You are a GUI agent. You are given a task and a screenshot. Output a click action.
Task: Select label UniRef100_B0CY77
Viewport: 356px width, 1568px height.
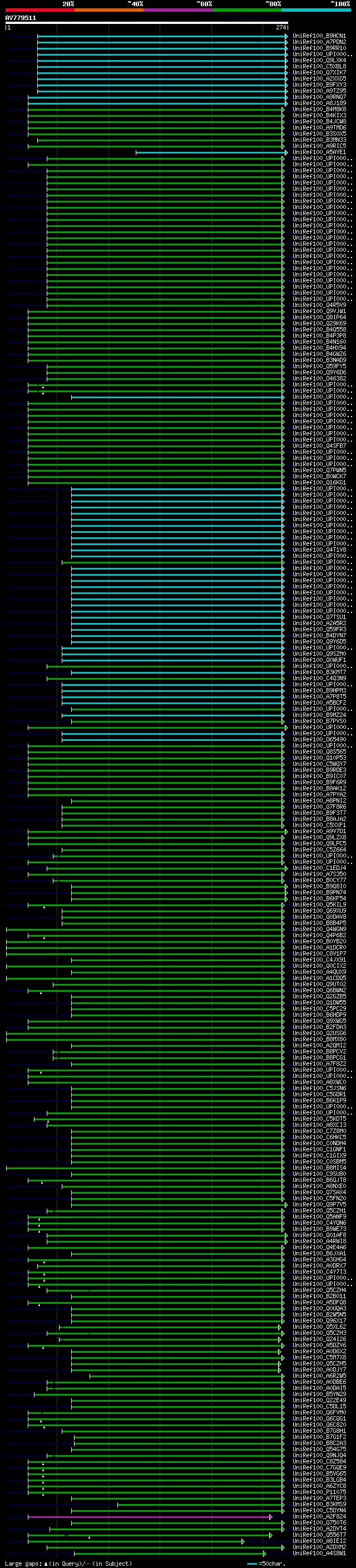coord(319,880)
